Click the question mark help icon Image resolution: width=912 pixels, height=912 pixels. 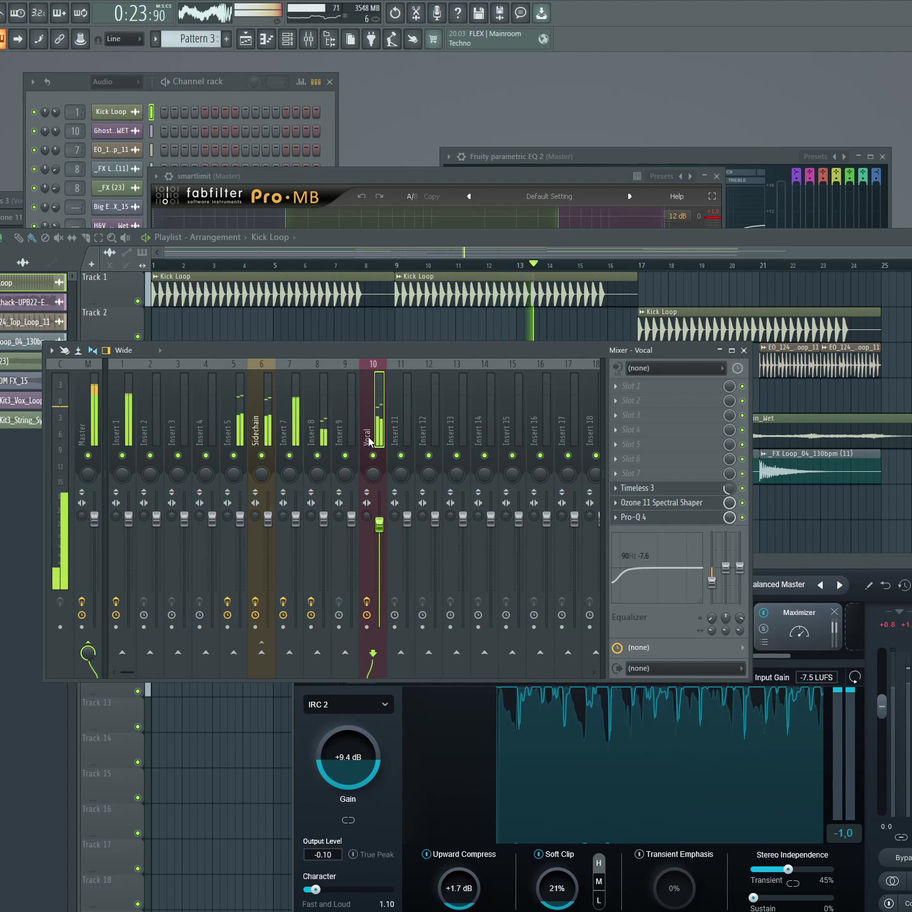(458, 13)
